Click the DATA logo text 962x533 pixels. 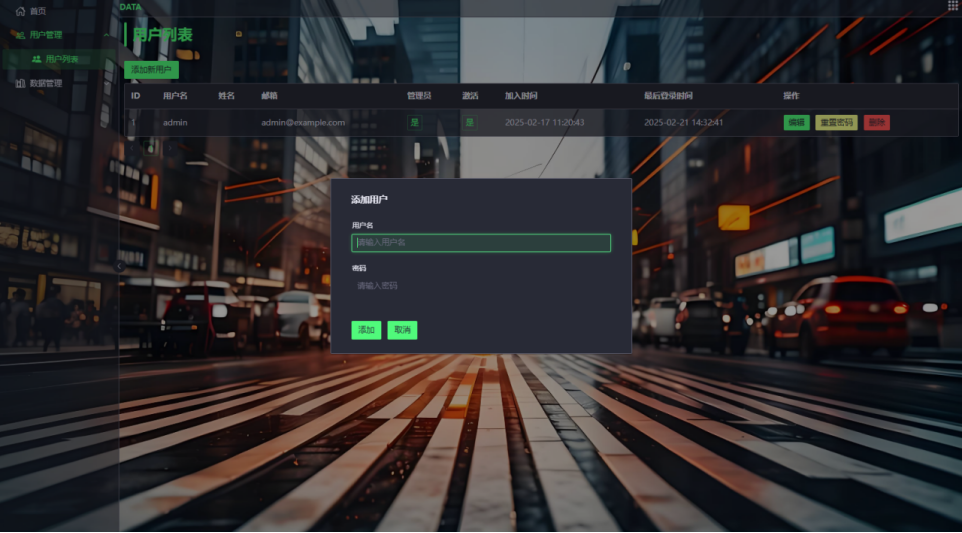(x=130, y=7)
